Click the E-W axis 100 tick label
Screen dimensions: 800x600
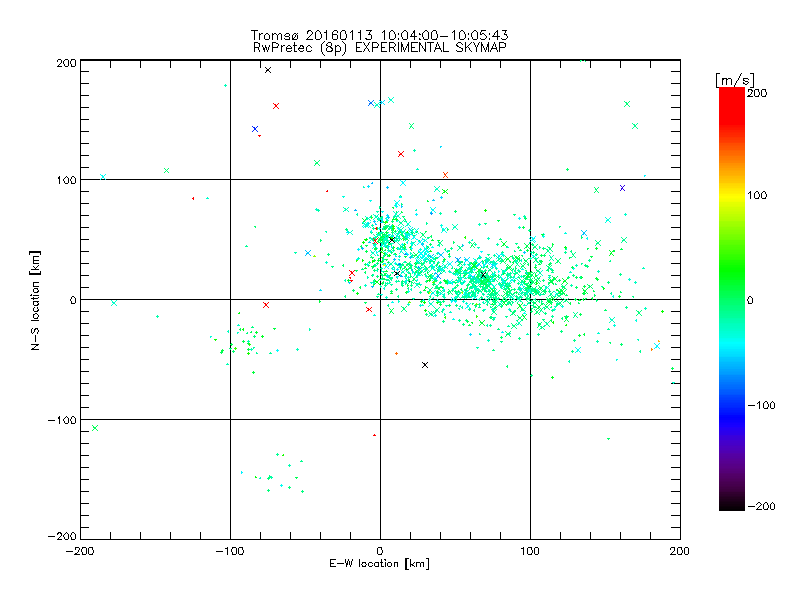pyautogui.click(x=530, y=551)
